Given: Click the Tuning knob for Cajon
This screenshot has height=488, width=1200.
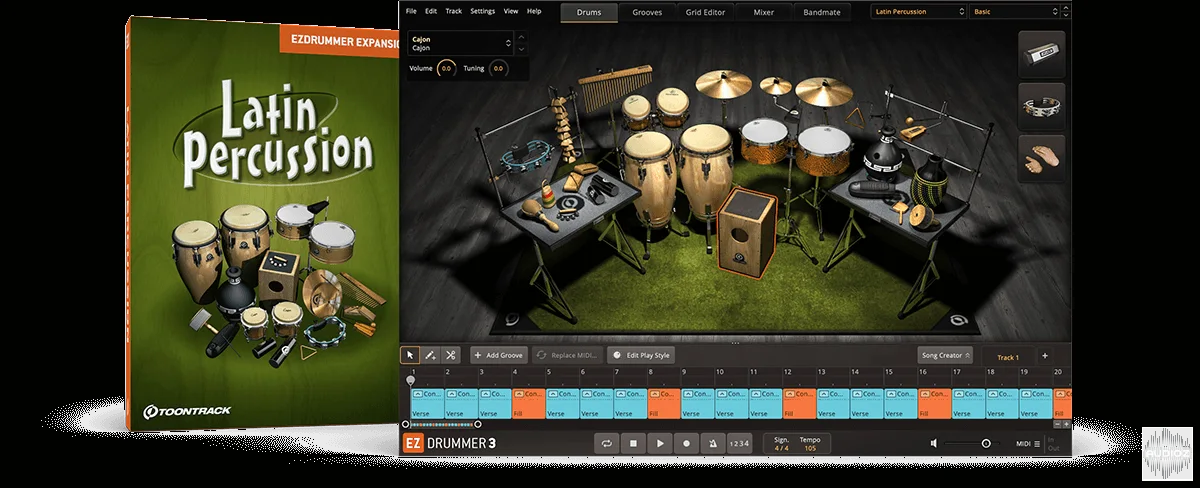Looking at the screenshot, I should (x=498, y=69).
